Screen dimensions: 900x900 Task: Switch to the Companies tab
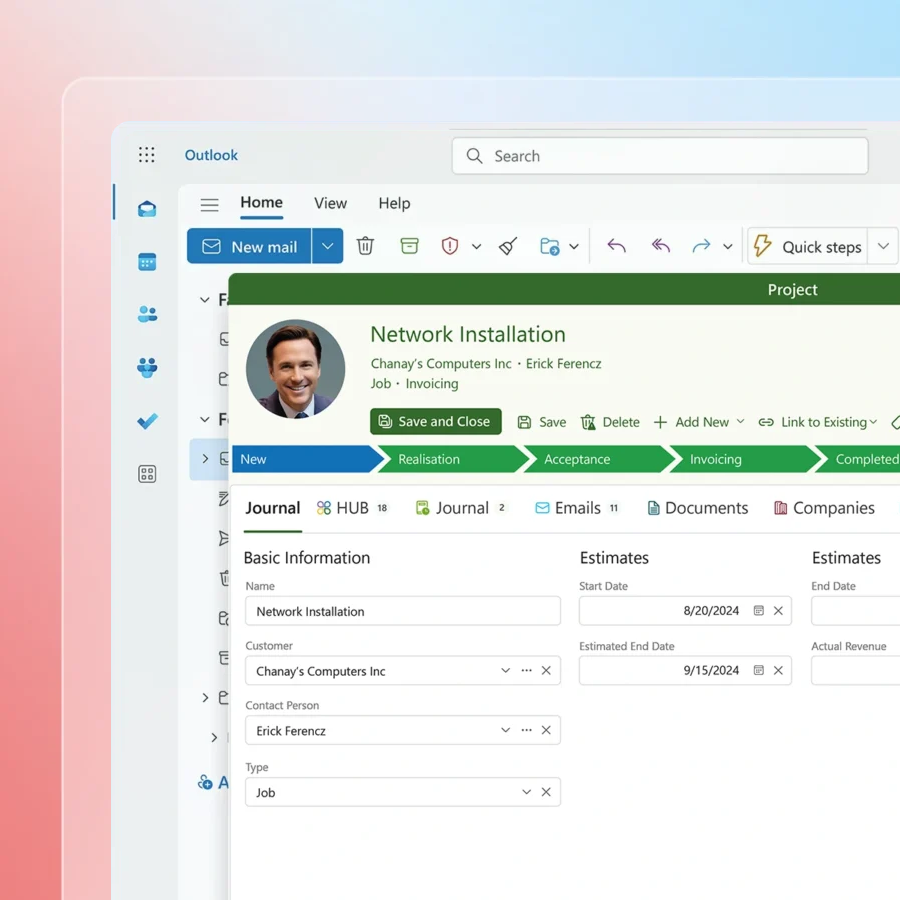tap(824, 508)
